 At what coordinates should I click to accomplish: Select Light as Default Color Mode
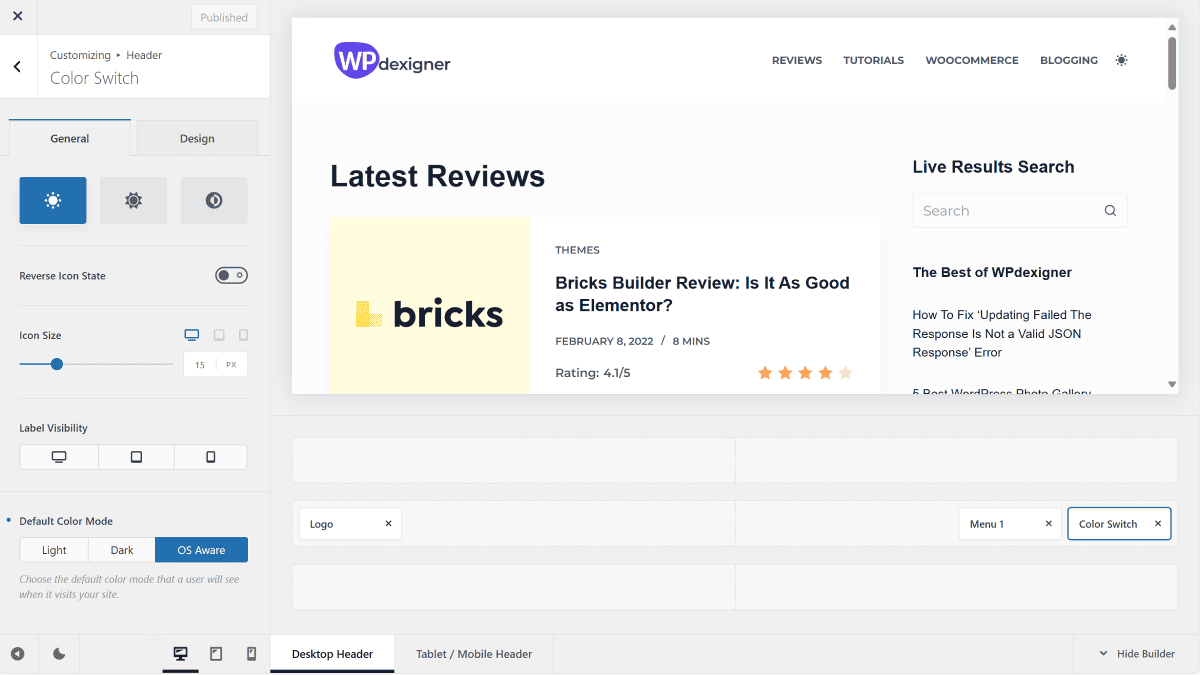(53, 549)
